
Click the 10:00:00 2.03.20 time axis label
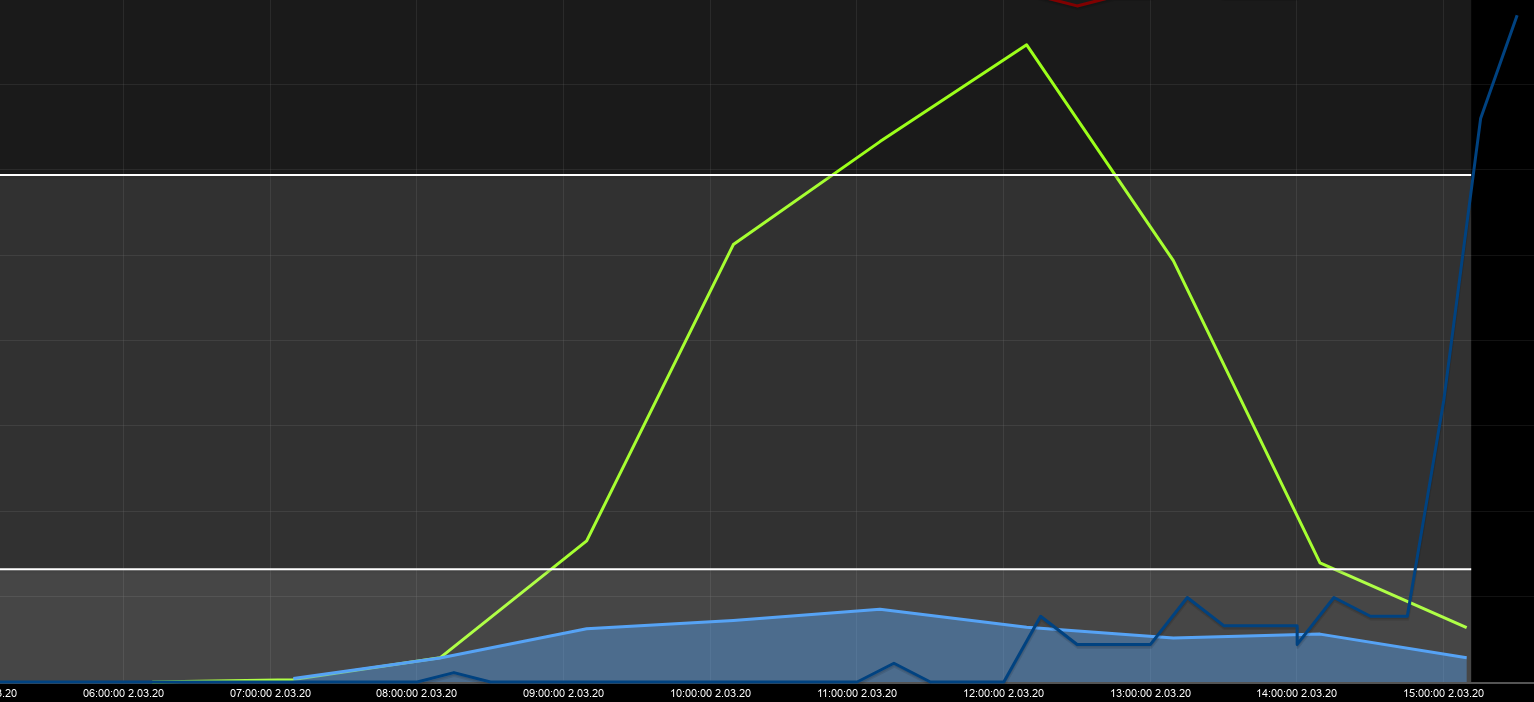coord(710,693)
